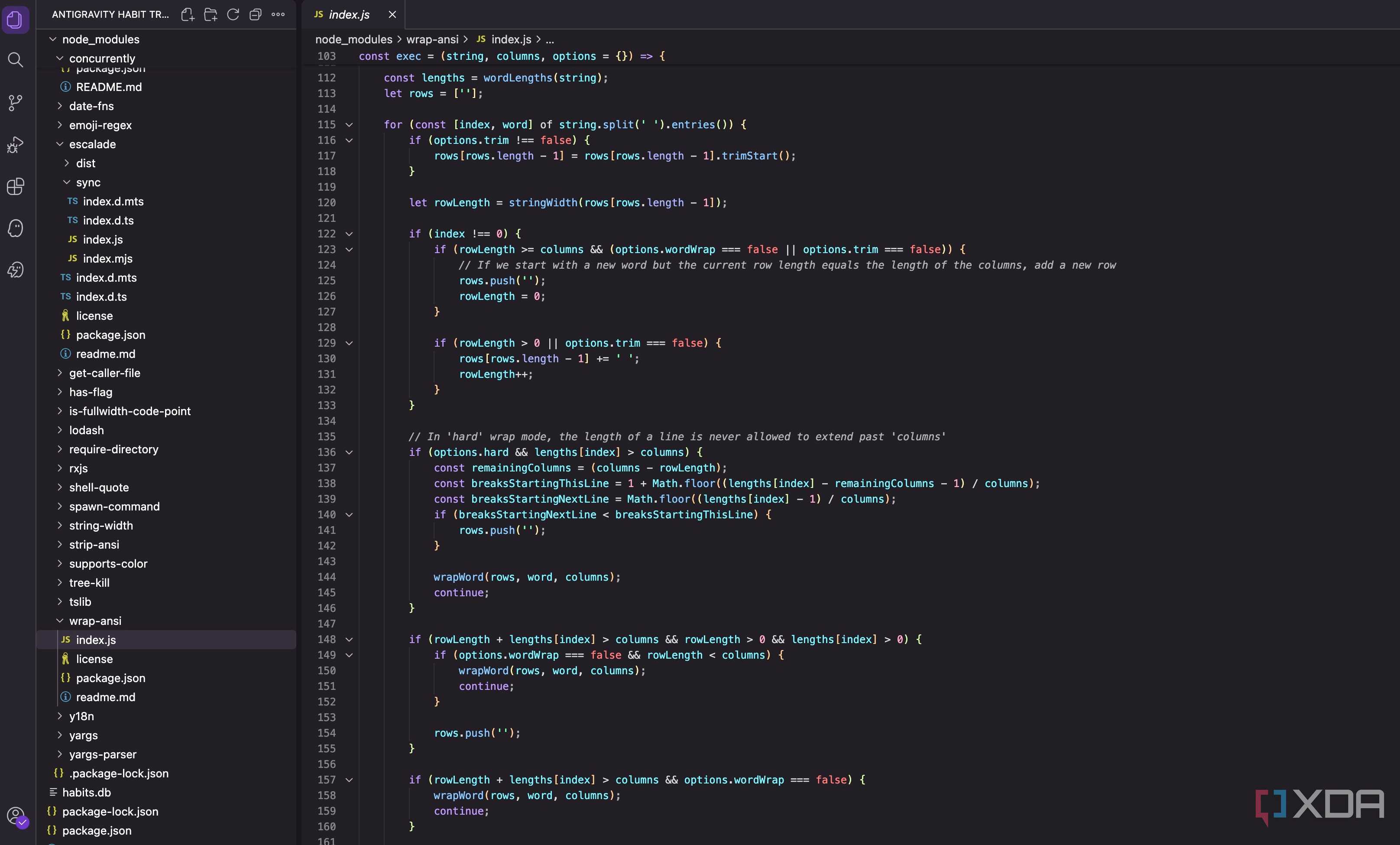Open explorer more actions ellipsis menu
Viewport: 1400px width, 845px height.
[278, 14]
